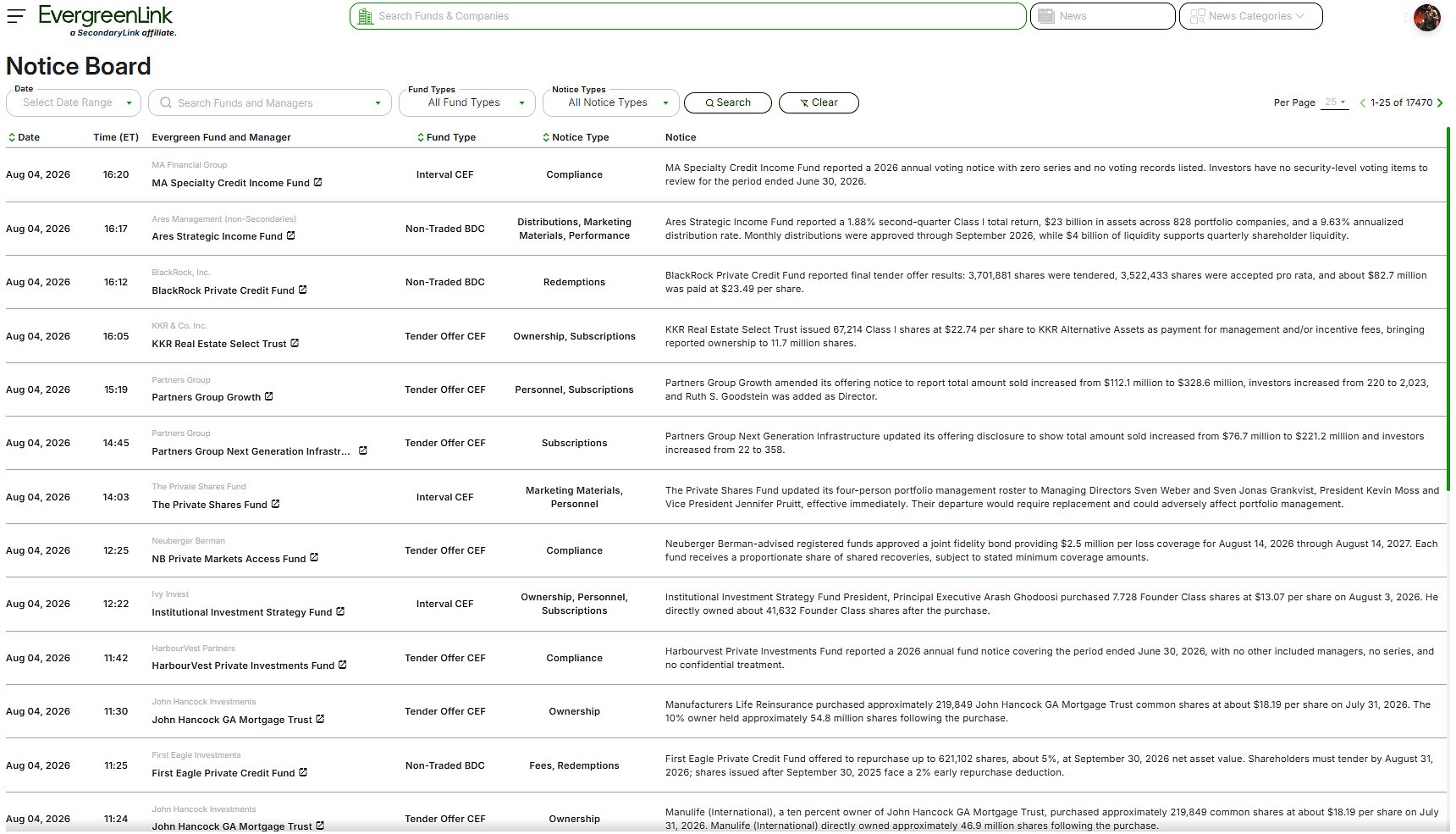Image resolution: width=1456 pixels, height=834 pixels.
Task: Click the 'Time (ET)' column header
Action: tap(116, 137)
